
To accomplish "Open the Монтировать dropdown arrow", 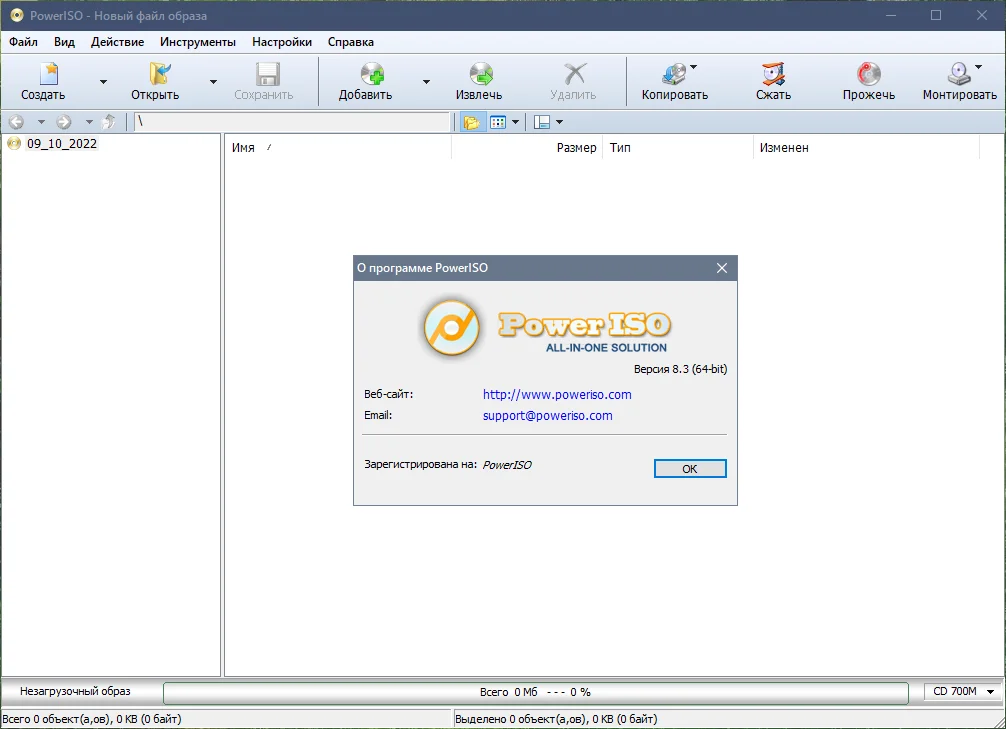I will coord(978,67).
